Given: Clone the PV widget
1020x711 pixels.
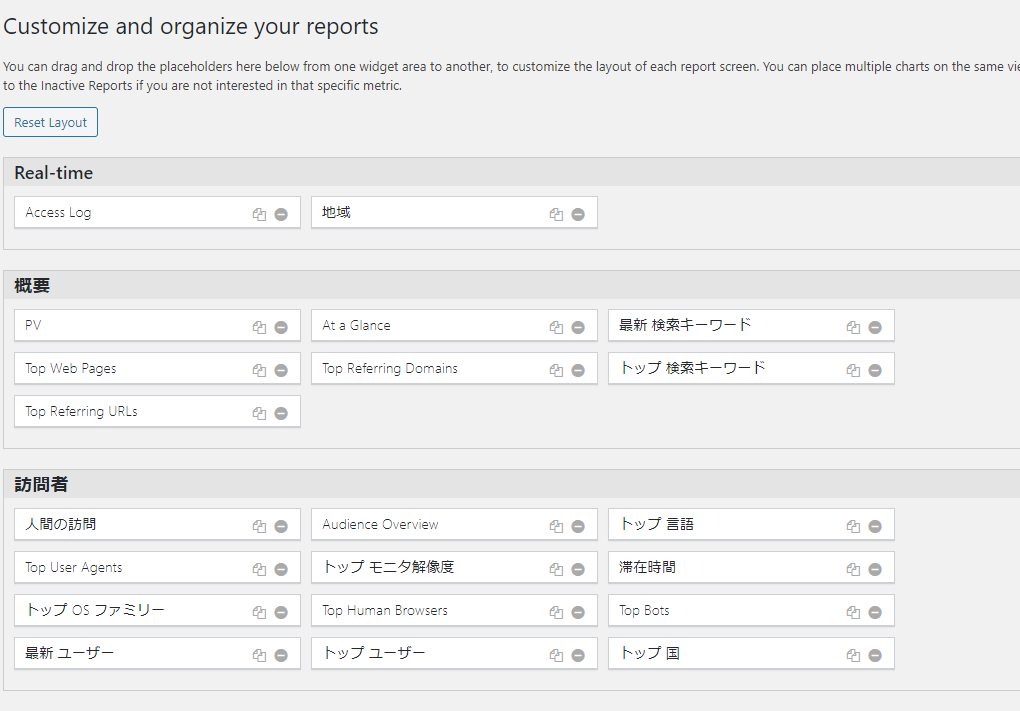Looking at the screenshot, I should [x=259, y=327].
